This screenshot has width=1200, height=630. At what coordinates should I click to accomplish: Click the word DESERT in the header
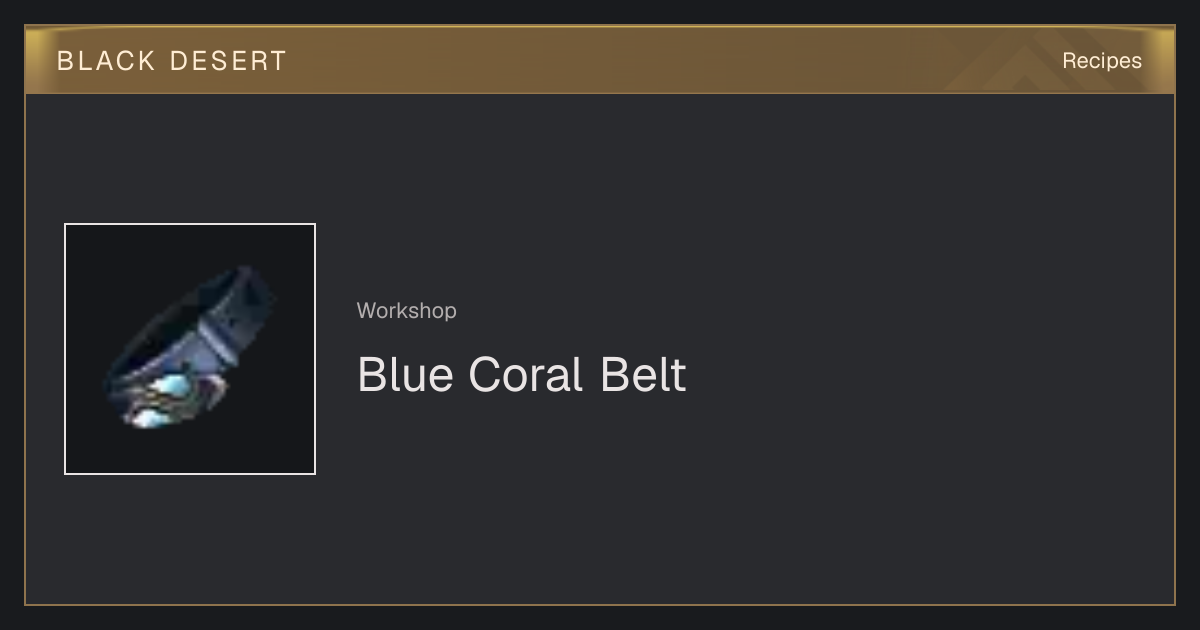tap(228, 61)
